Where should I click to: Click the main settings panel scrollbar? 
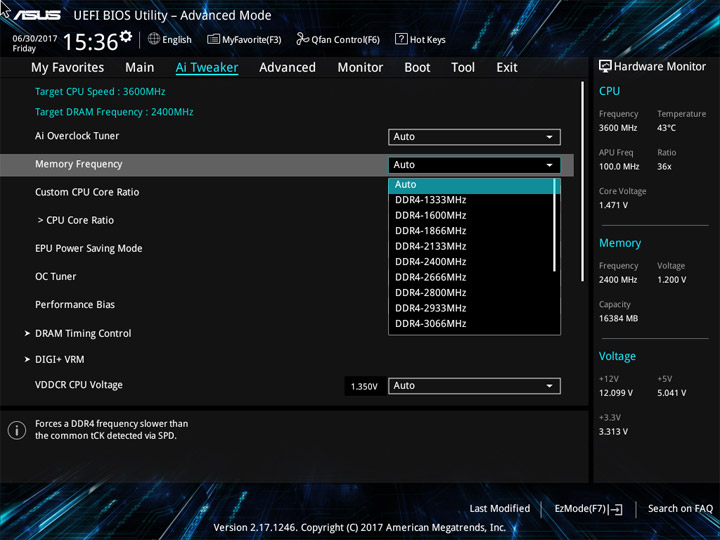click(582, 181)
